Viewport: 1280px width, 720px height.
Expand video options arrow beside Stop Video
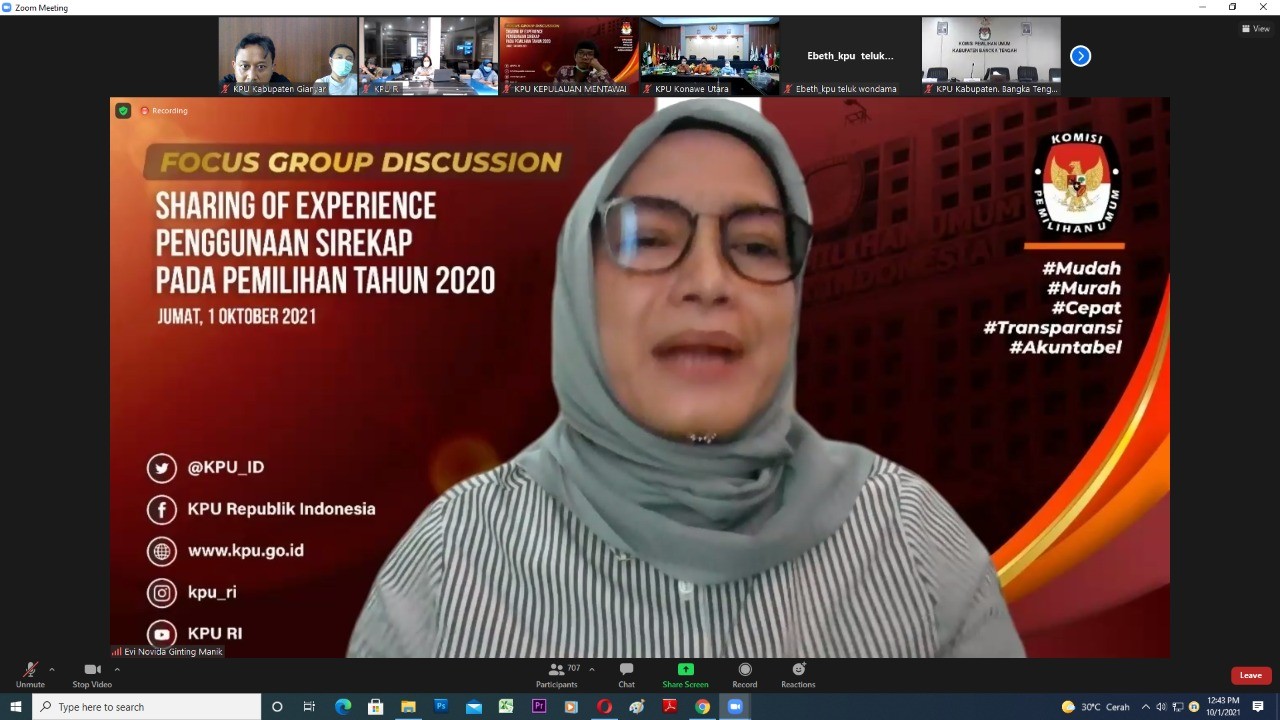click(117, 669)
